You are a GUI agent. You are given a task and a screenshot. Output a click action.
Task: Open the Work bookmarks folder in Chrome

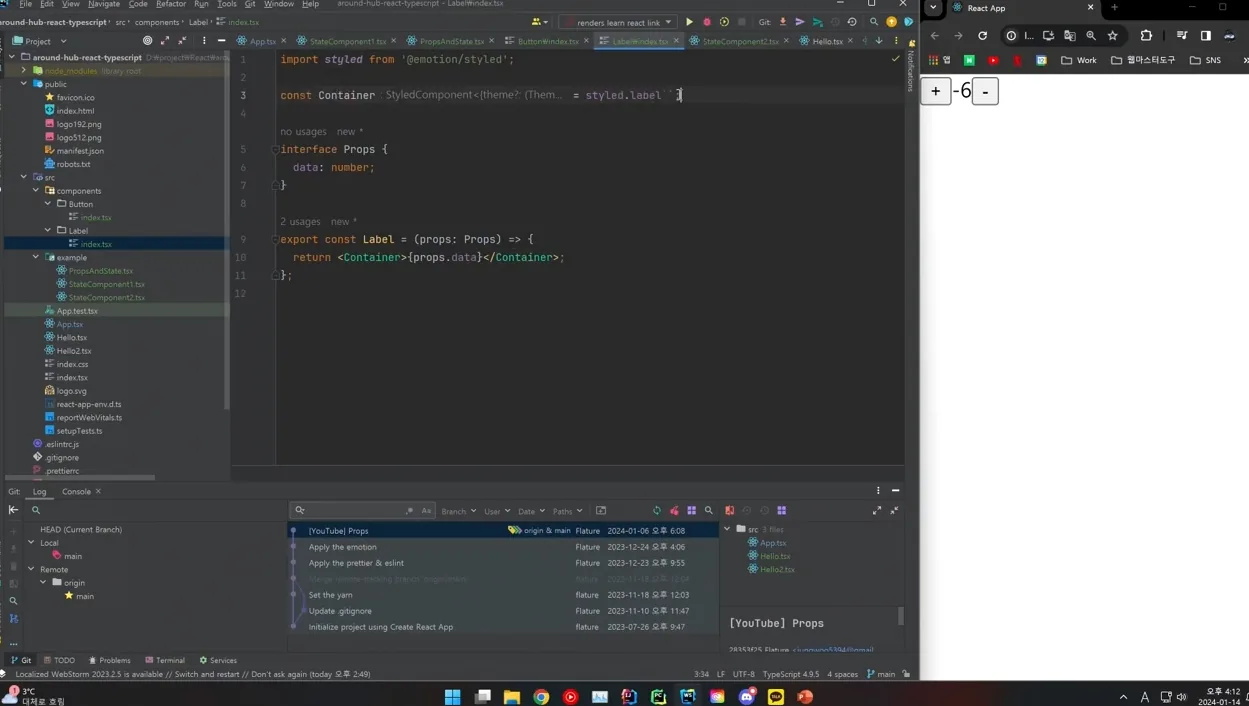click(1079, 60)
